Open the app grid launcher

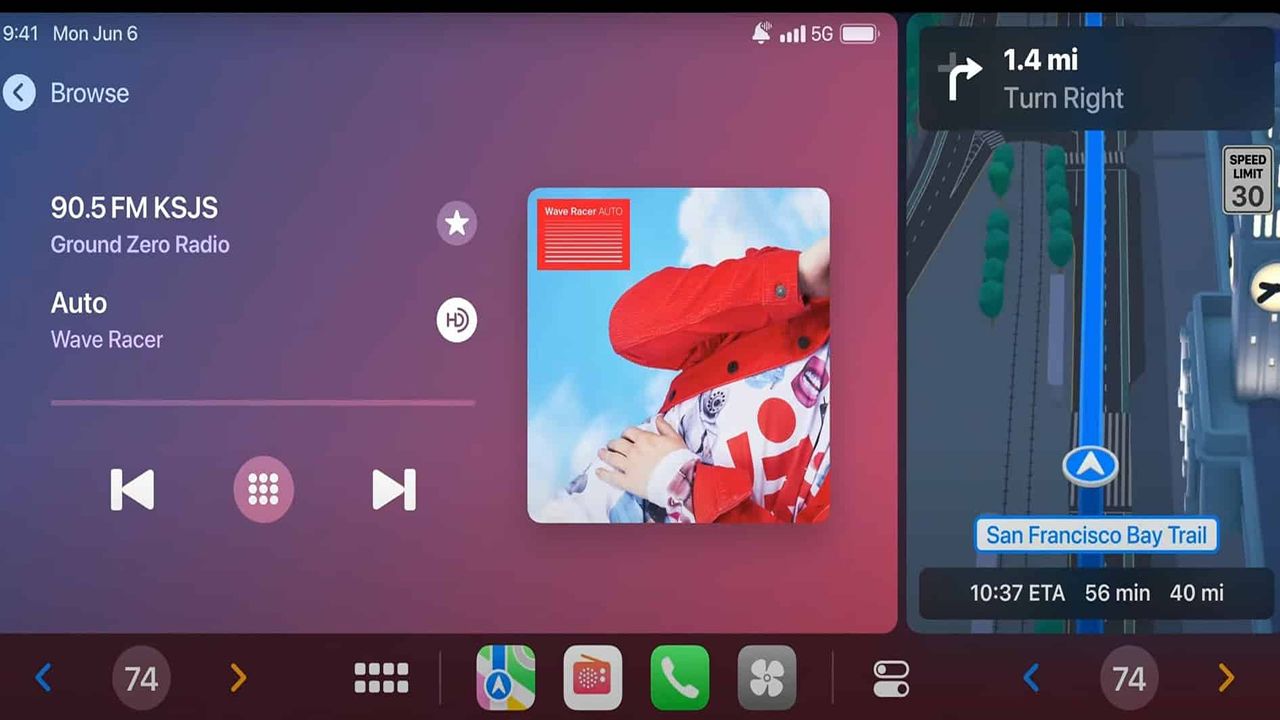pos(381,678)
